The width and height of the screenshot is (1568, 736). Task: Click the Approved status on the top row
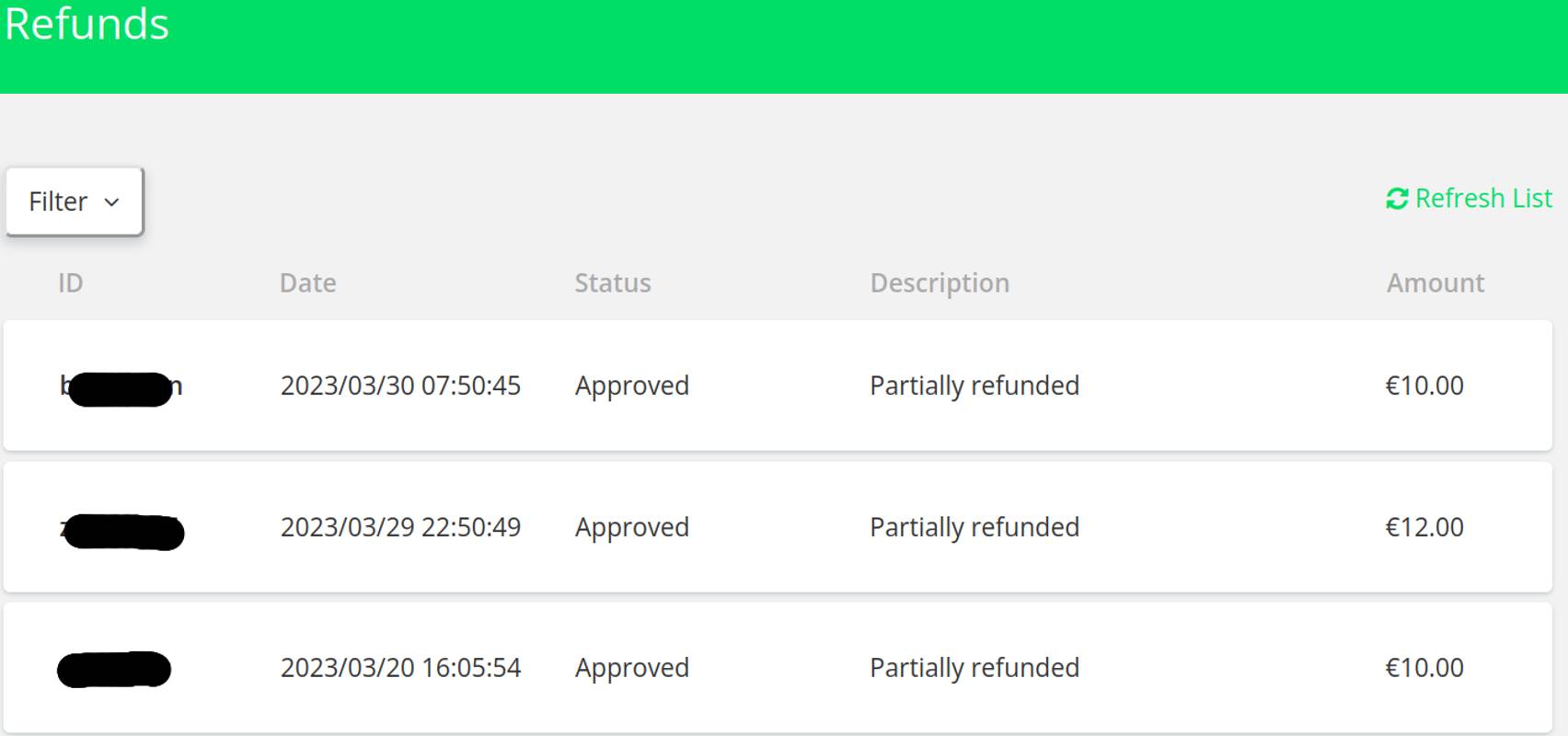(x=631, y=385)
